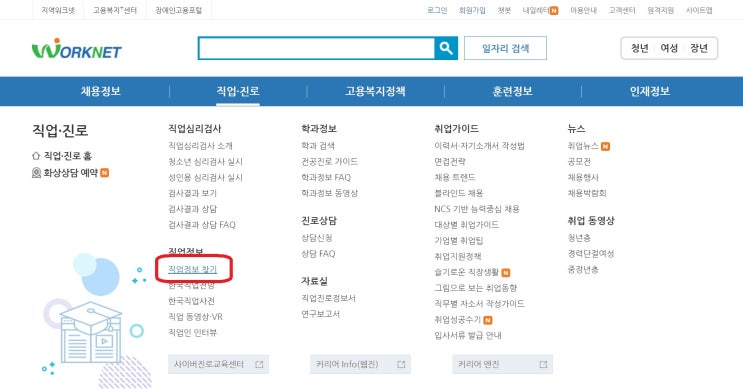This screenshot has height=389, width=743.
Task: Open 검사결과 보기
Action: click(192, 193)
